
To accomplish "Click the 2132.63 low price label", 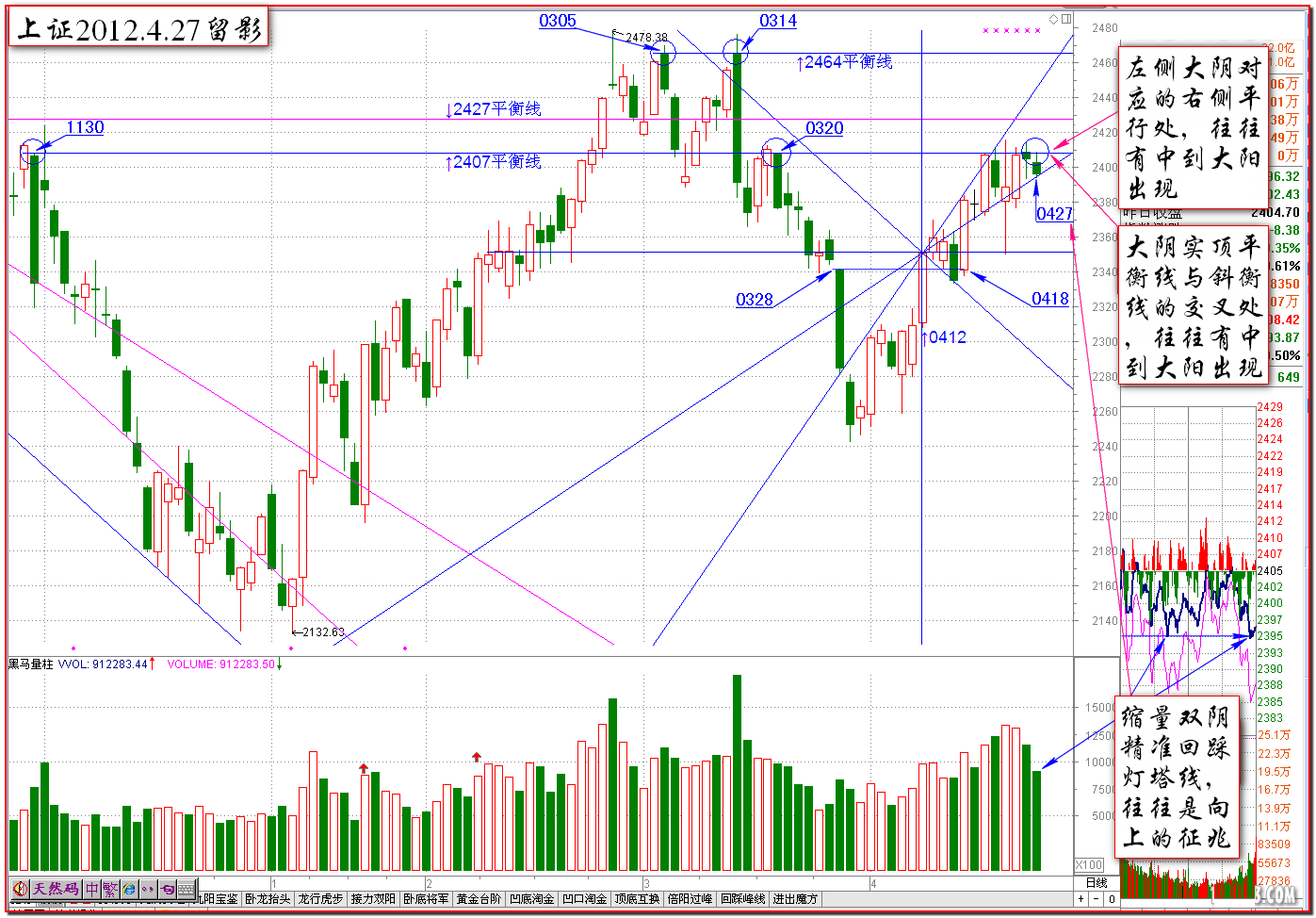I will [x=323, y=632].
